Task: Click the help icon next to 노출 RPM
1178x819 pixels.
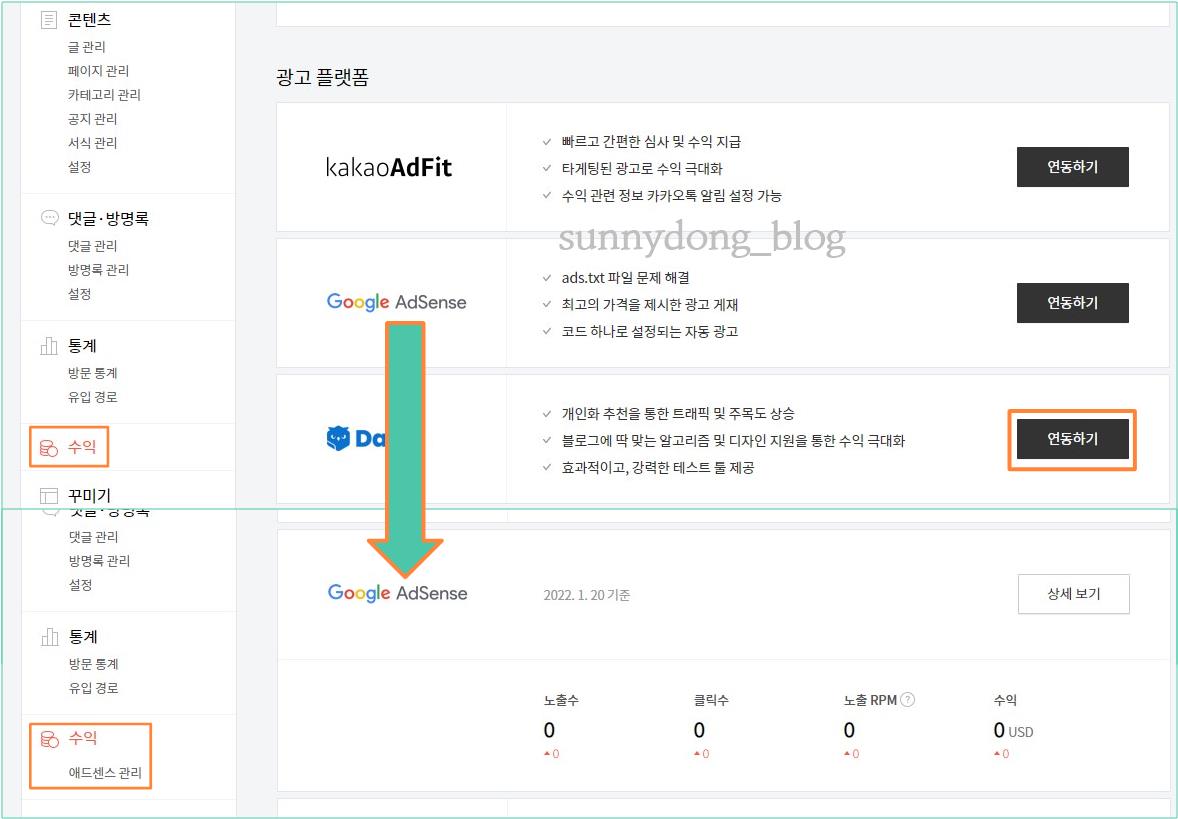Action: [x=908, y=700]
